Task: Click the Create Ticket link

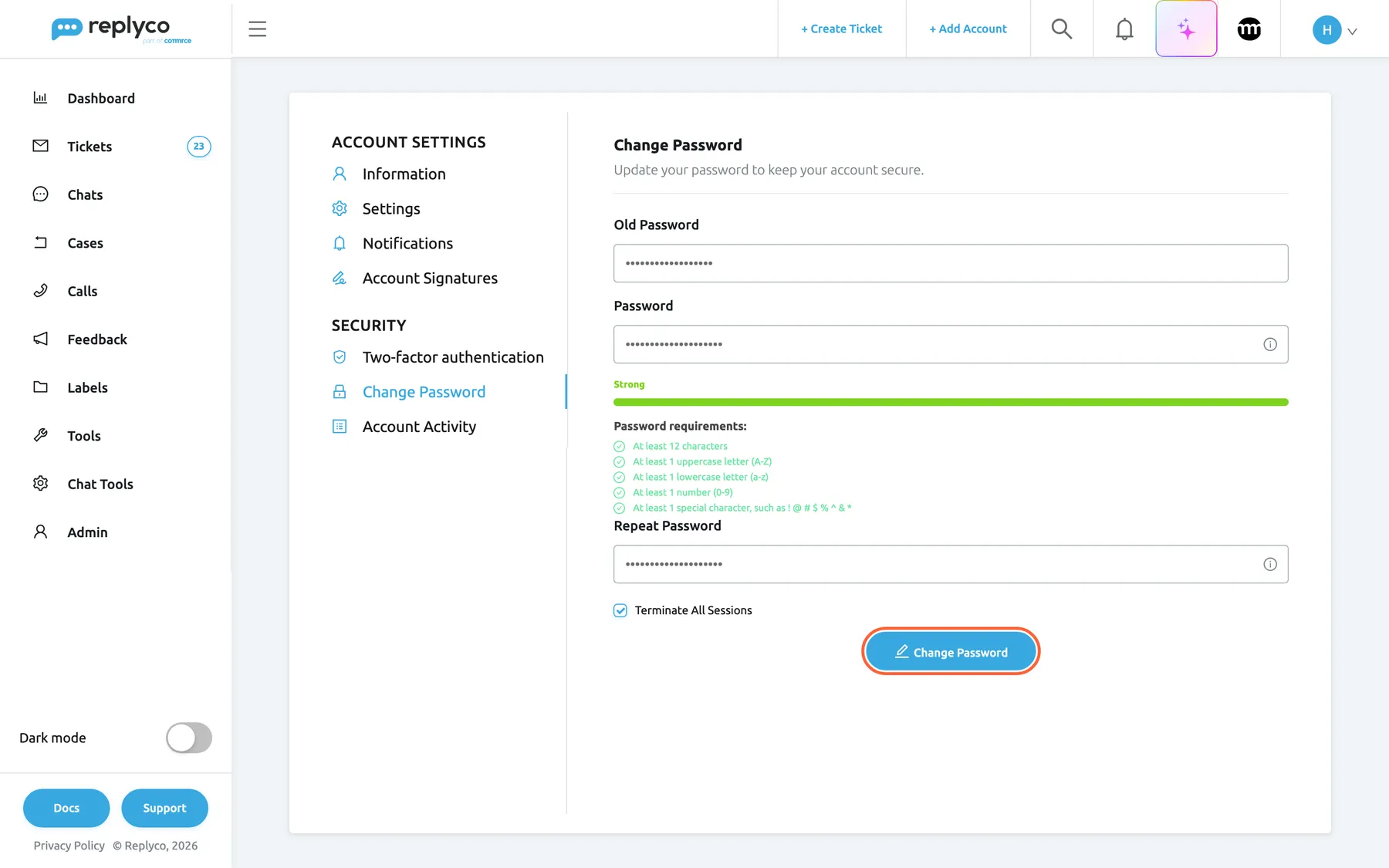Action: (841, 29)
